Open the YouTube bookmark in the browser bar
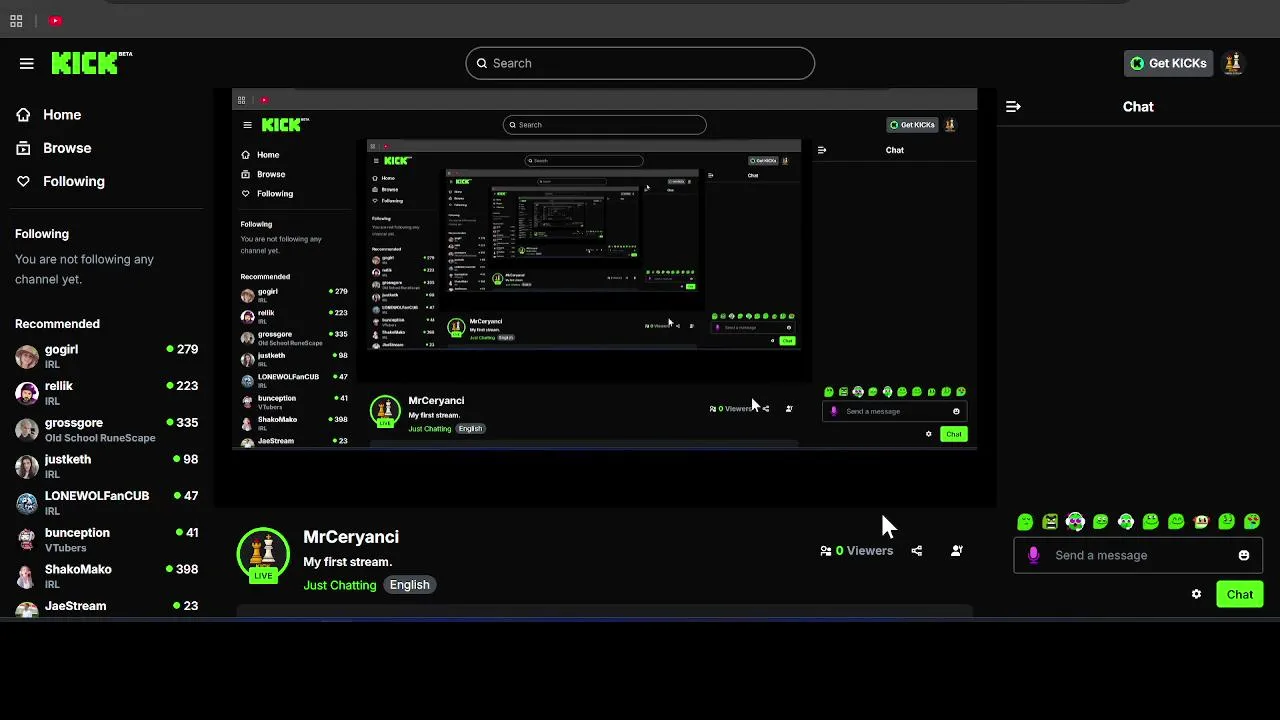The height and width of the screenshot is (720, 1280). coord(56,20)
